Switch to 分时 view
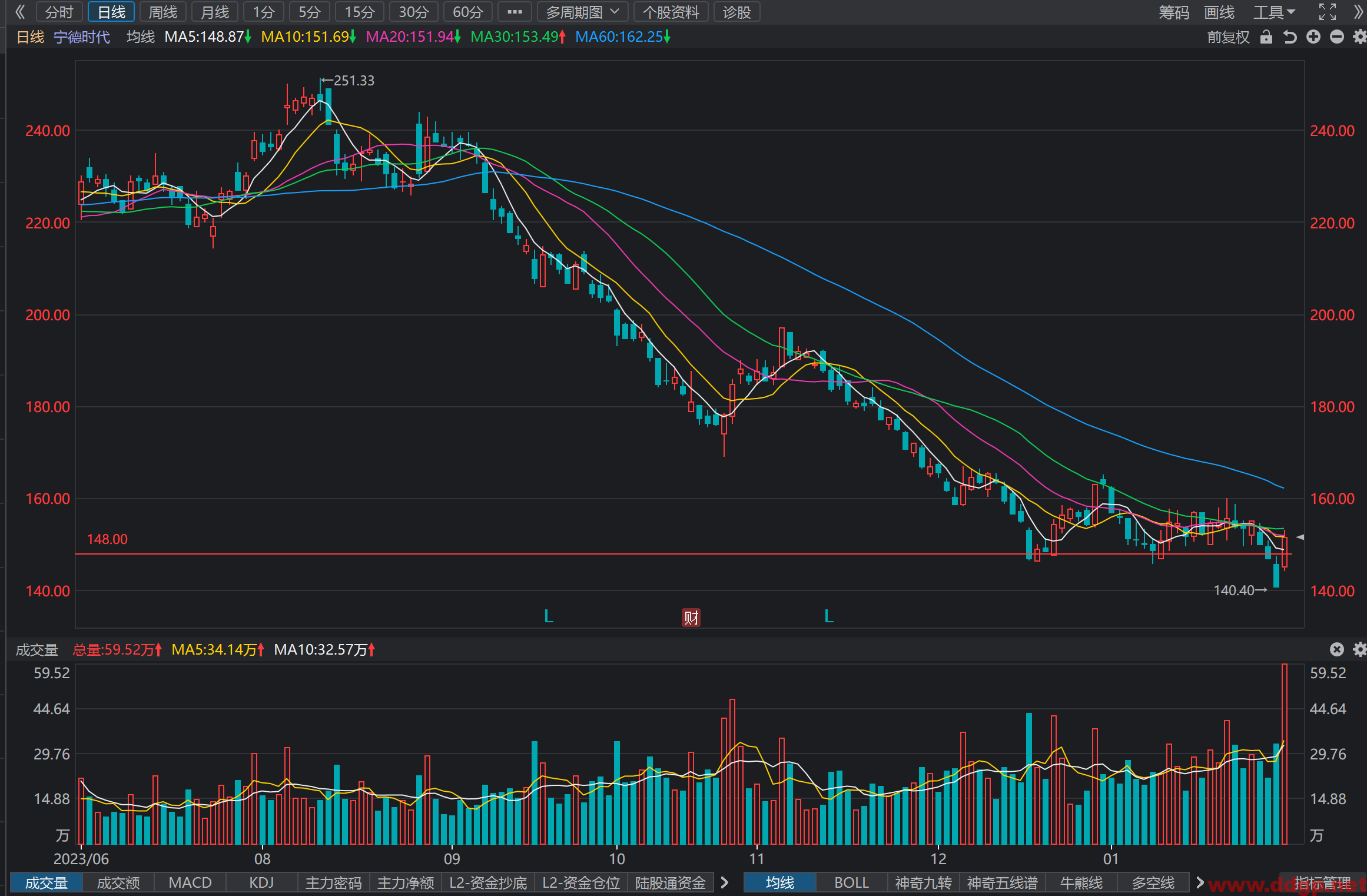Viewport: 1367px width, 896px height. [59, 12]
